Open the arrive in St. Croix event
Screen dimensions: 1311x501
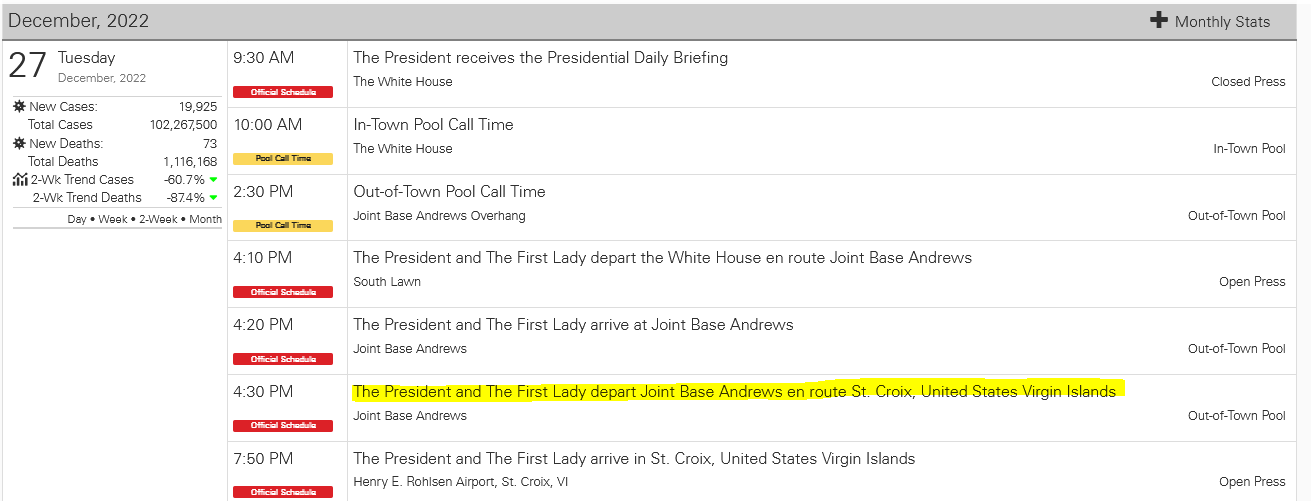(x=634, y=459)
